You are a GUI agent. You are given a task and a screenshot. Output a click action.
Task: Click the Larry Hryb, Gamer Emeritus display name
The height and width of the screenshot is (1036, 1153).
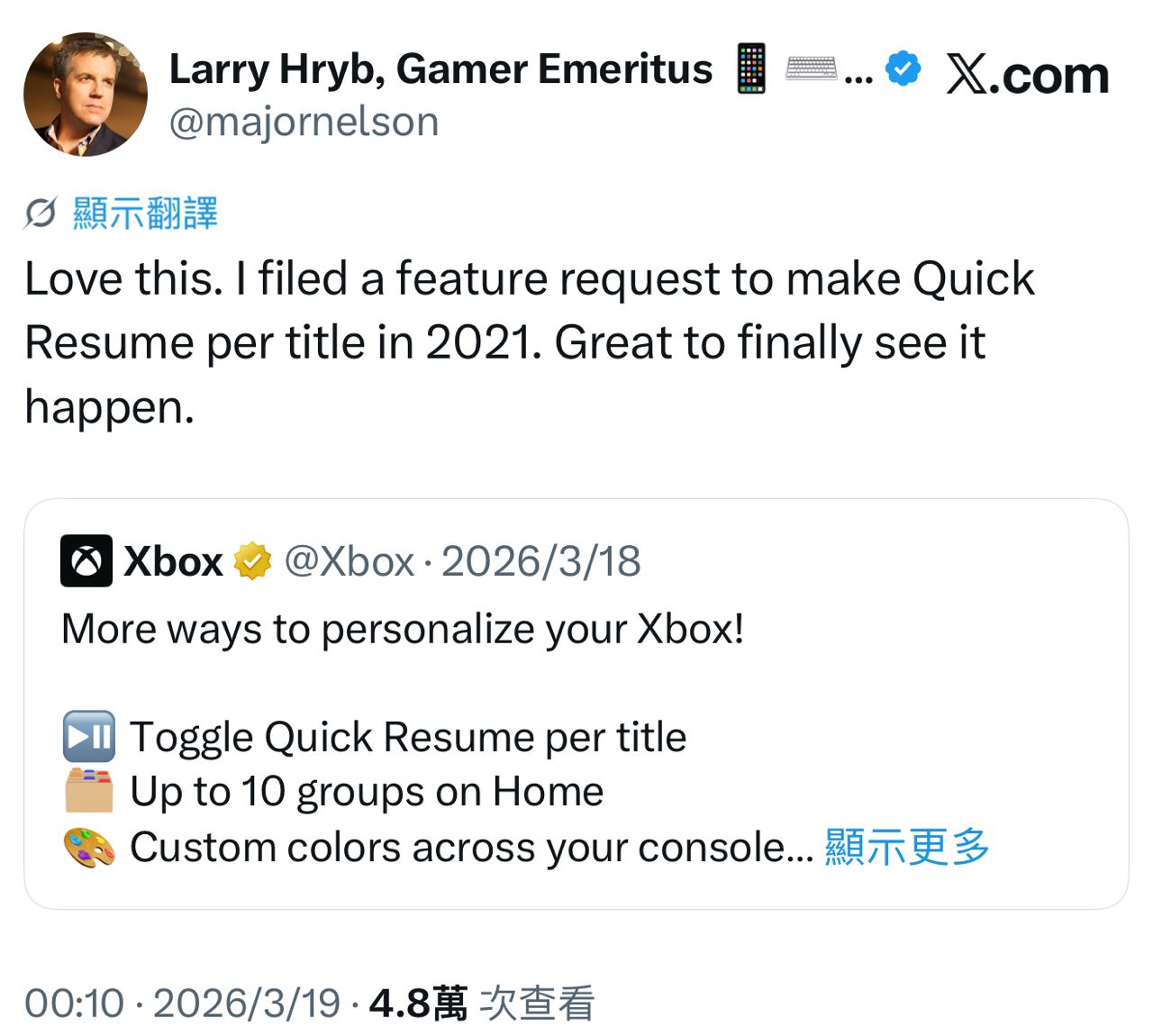[440, 69]
